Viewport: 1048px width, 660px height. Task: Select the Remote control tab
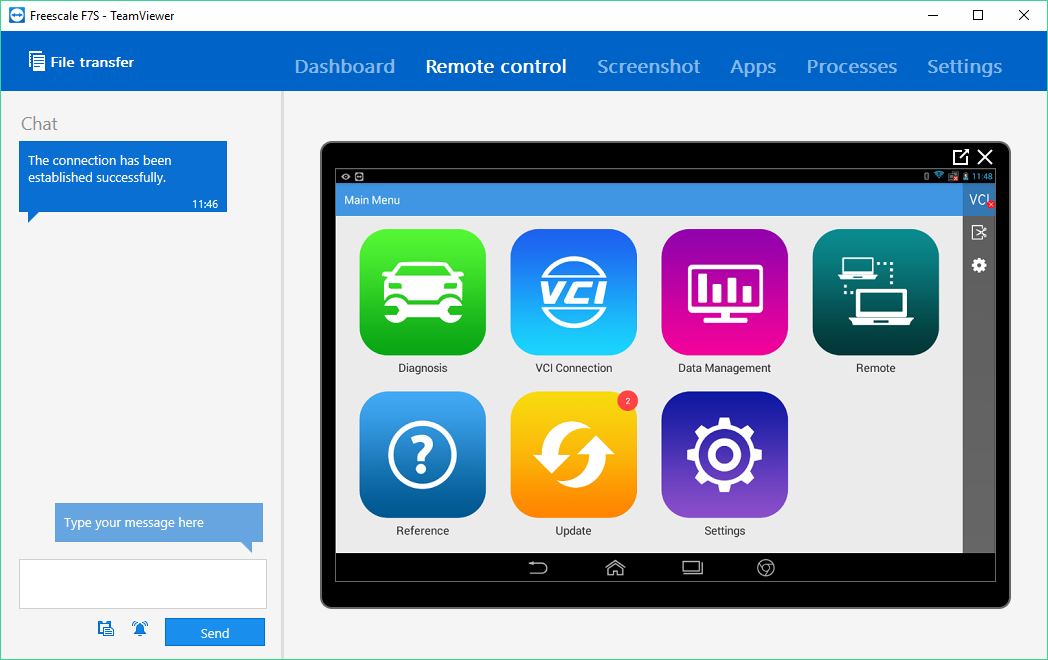click(496, 66)
